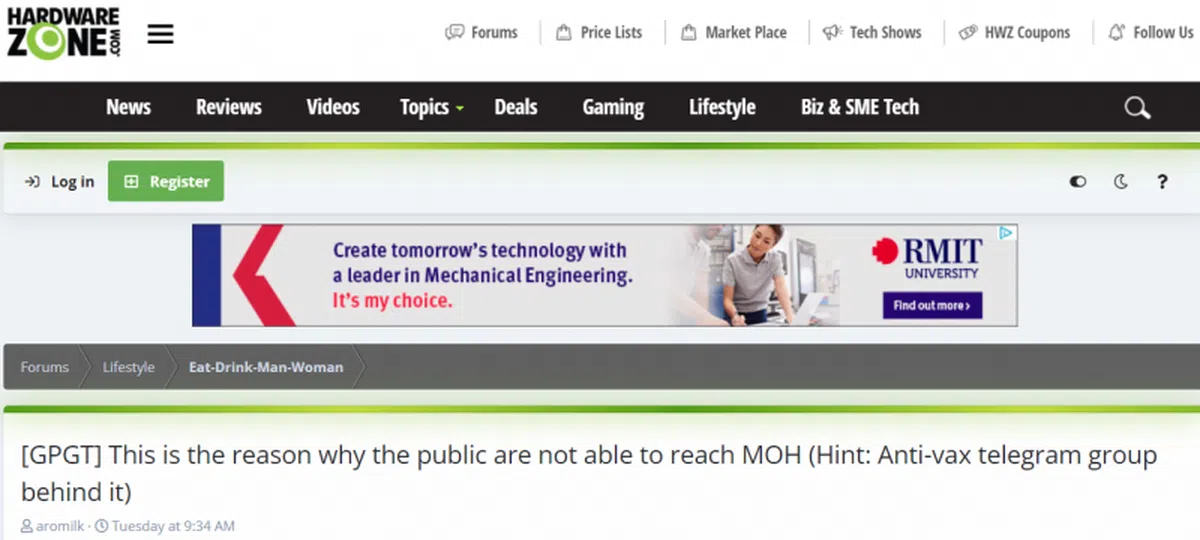Click the HardwareZone logo
This screenshot has height=540, width=1200.
point(63,33)
